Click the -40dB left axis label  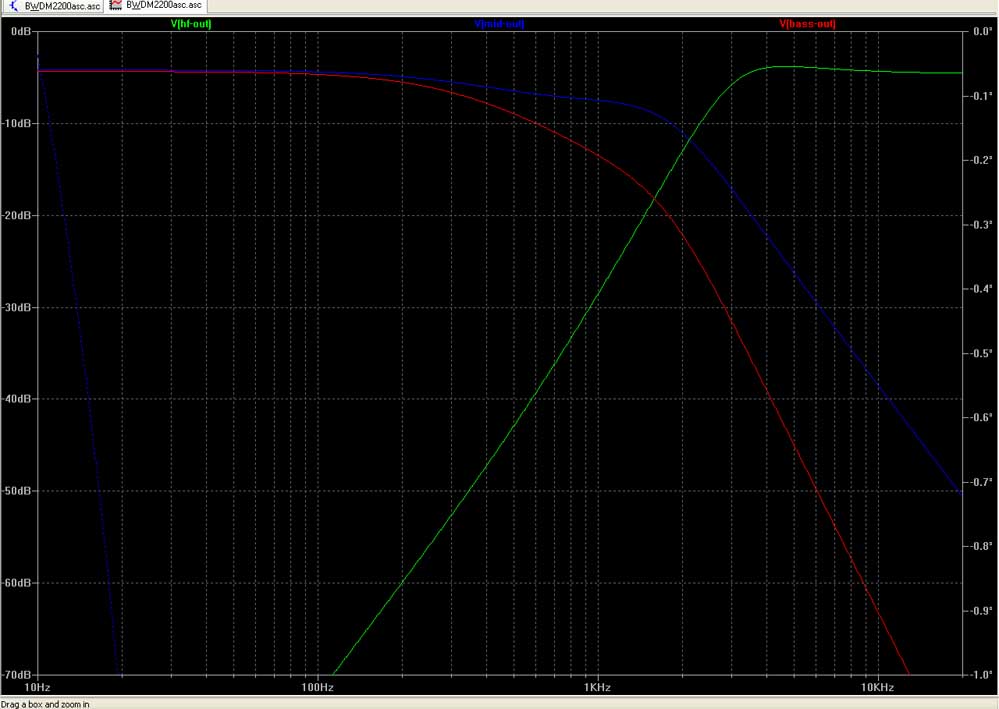pos(17,399)
